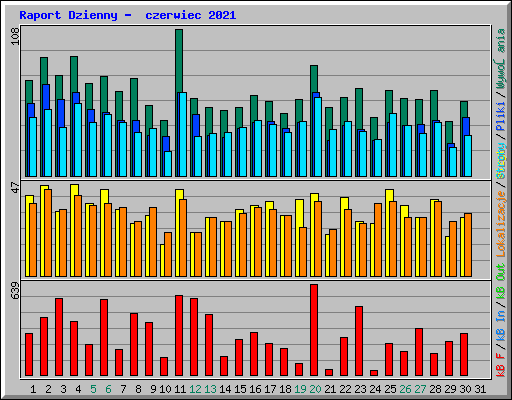Screen dimensions: 512x400
Task: Click the red kB bar for day 23
Action: [359, 341]
